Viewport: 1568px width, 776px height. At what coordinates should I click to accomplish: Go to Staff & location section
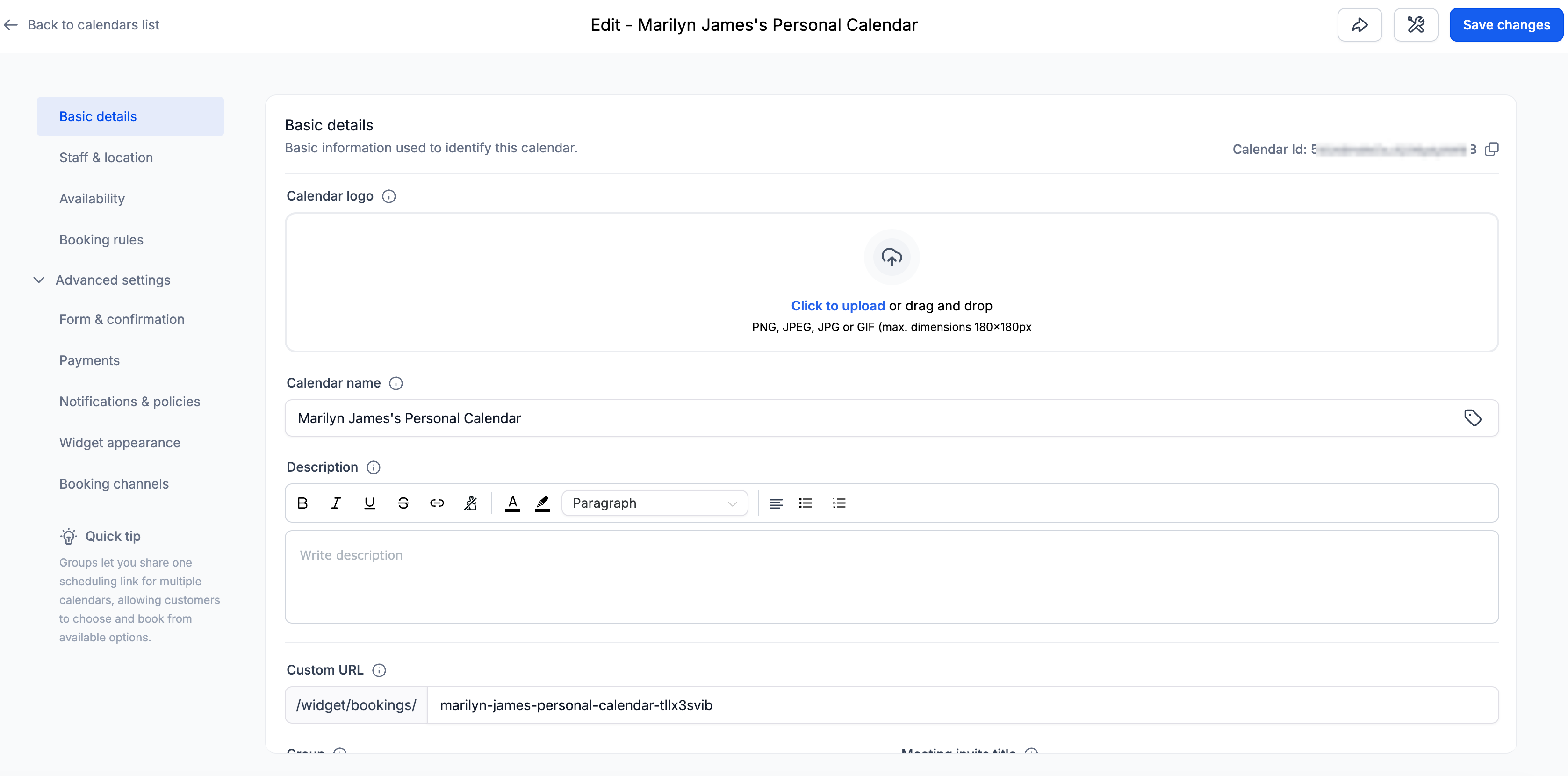coord(106,158)
